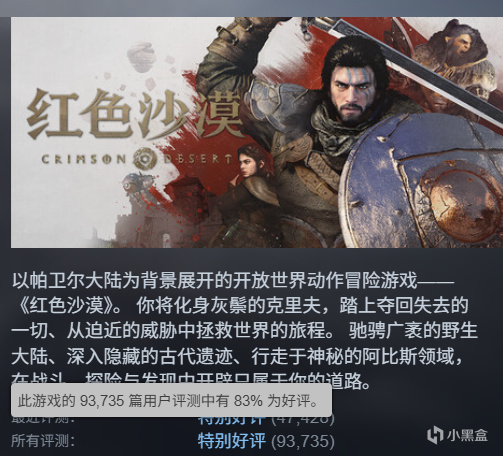Click the 83% positive review tooltip
This screenshot has height=456, width=503.
(171, 400)
